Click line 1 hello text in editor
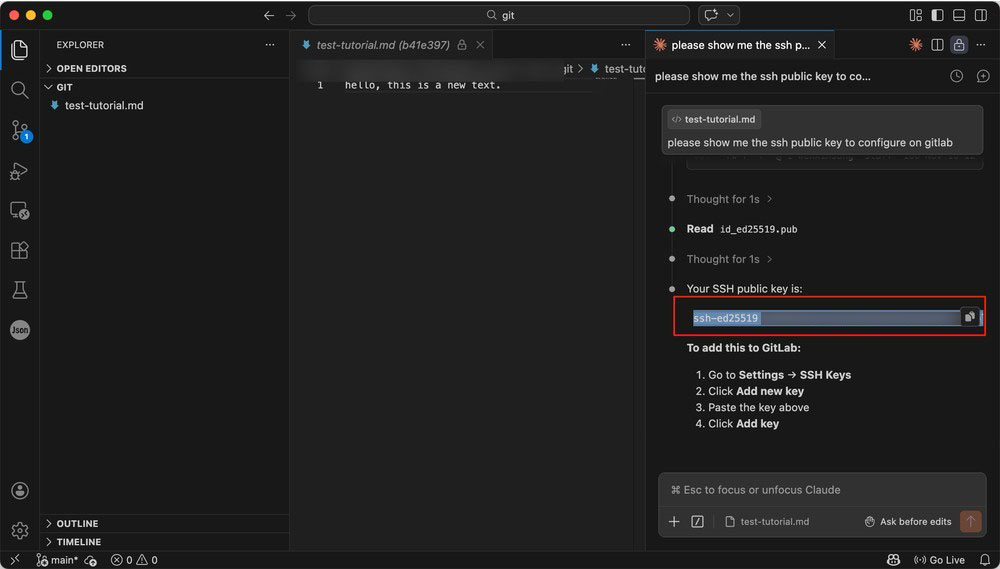Screen dimensions: 1000x569 click(x=423, y=85)
